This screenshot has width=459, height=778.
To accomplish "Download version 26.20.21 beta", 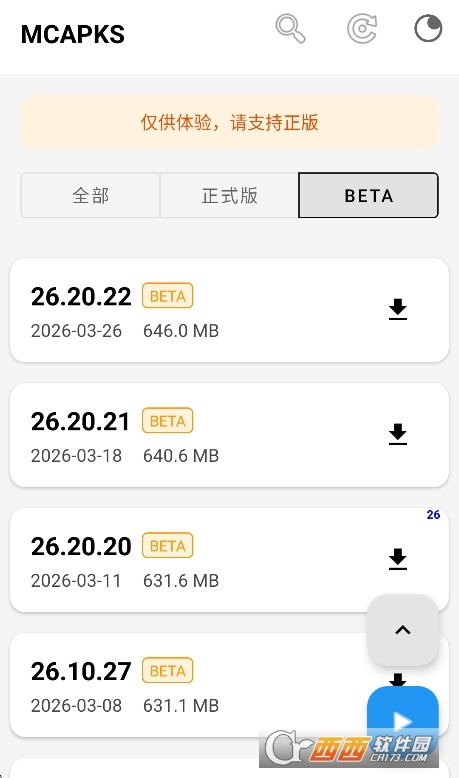I will coord(397,434).
